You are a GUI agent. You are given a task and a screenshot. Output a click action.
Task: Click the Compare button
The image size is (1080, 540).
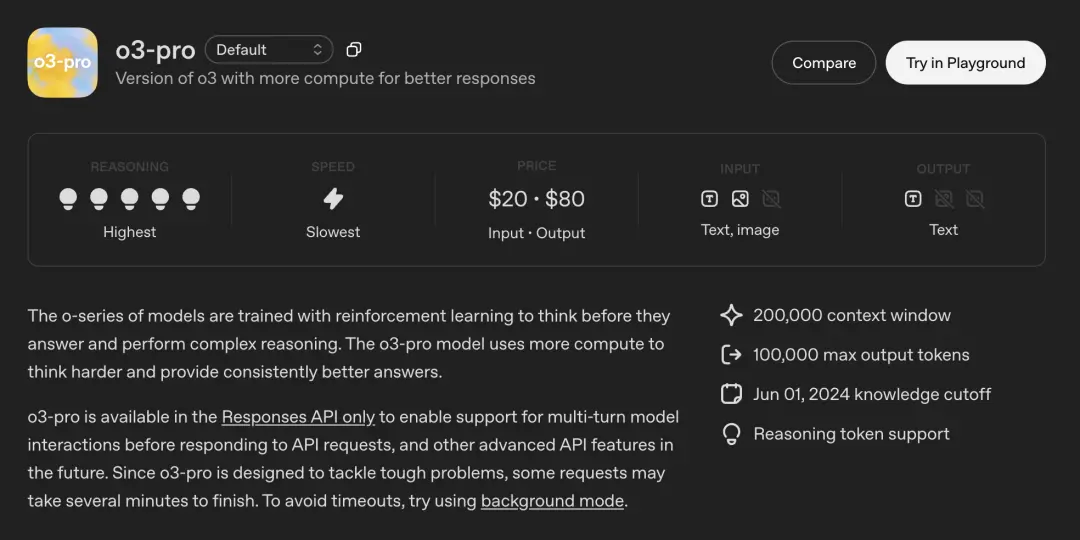tap(824, 63)
